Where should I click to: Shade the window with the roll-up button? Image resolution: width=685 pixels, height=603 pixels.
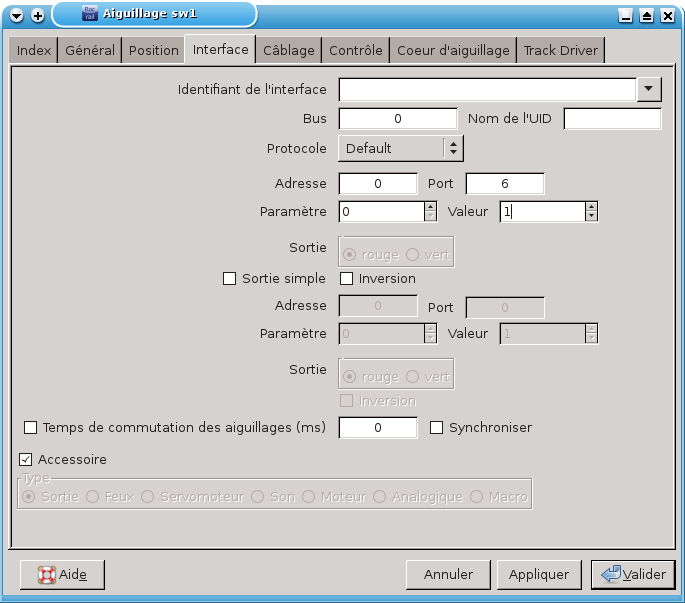(646, 16)
